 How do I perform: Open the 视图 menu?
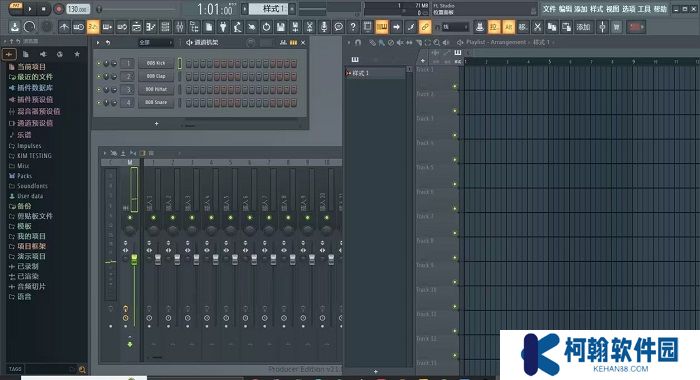pos(612,9)
